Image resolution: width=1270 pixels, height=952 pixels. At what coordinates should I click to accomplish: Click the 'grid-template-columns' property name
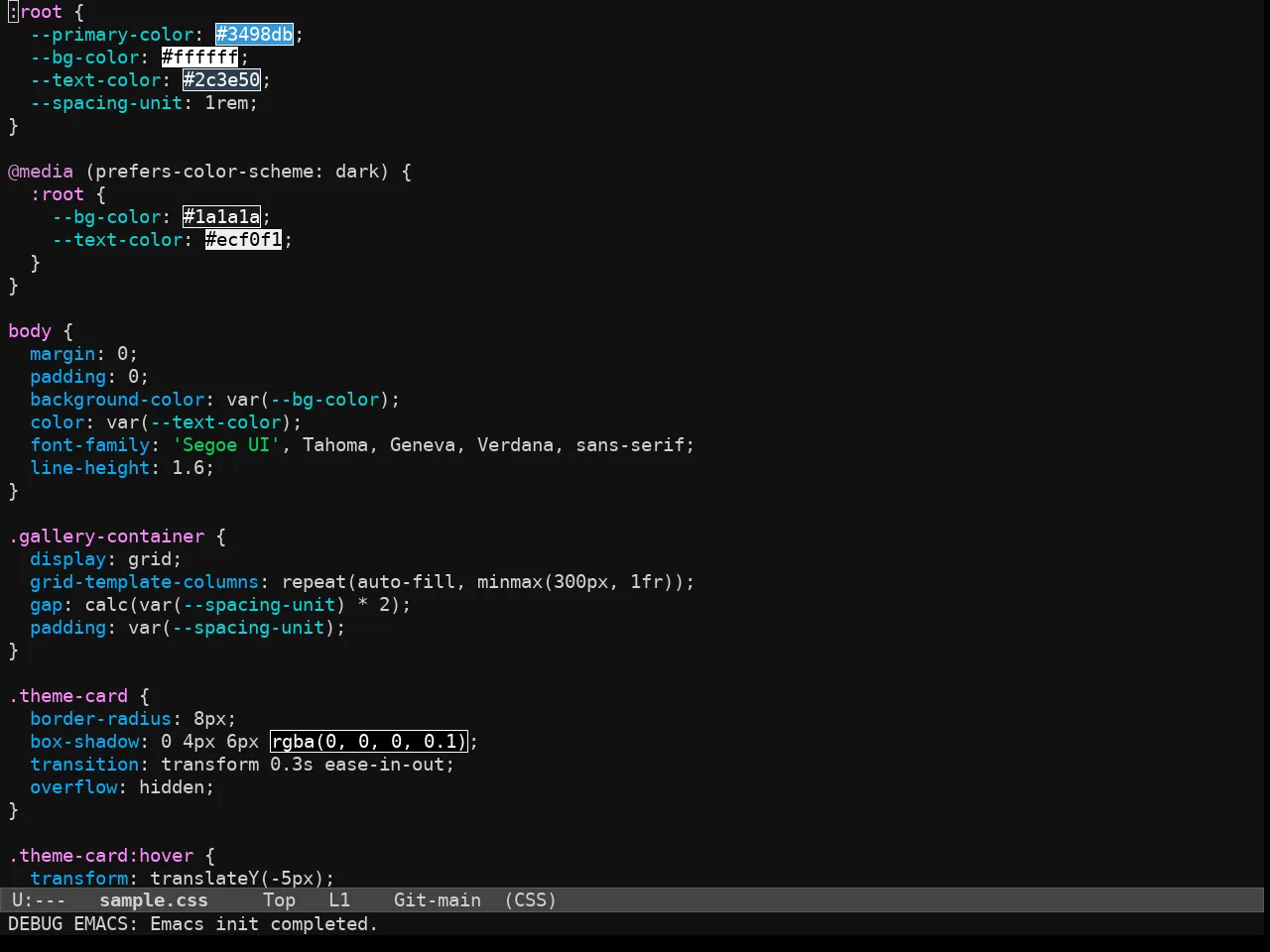click(144, 582)
